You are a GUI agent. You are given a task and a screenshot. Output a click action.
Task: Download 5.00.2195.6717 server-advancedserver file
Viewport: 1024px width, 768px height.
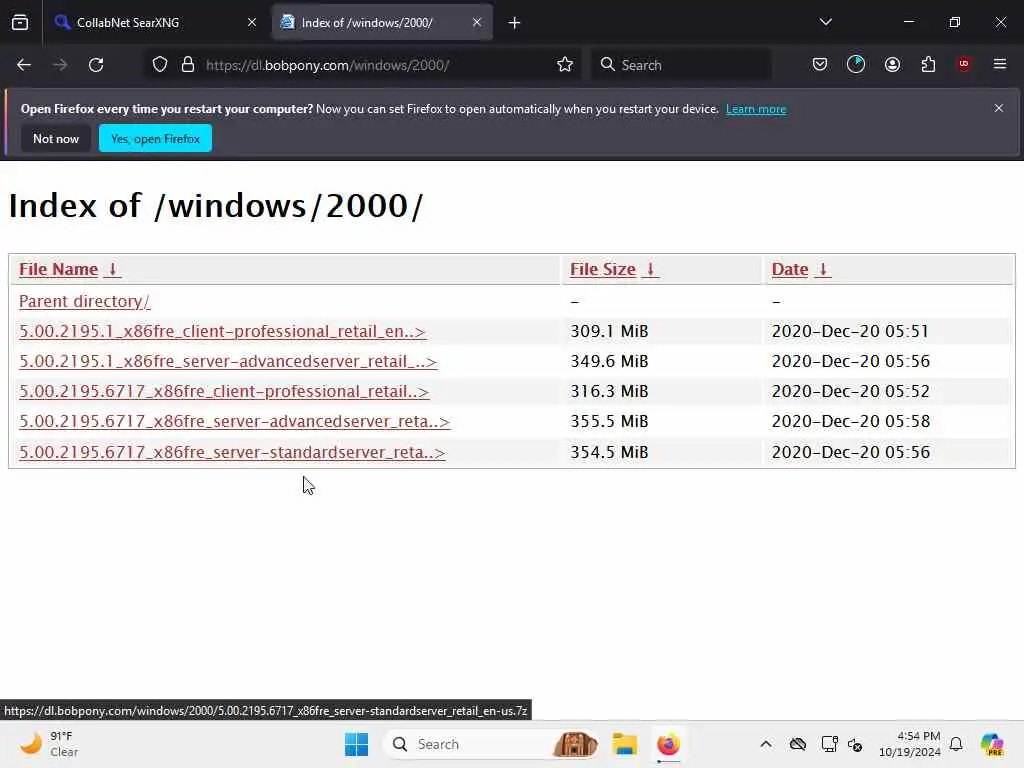tap(234, 421)
